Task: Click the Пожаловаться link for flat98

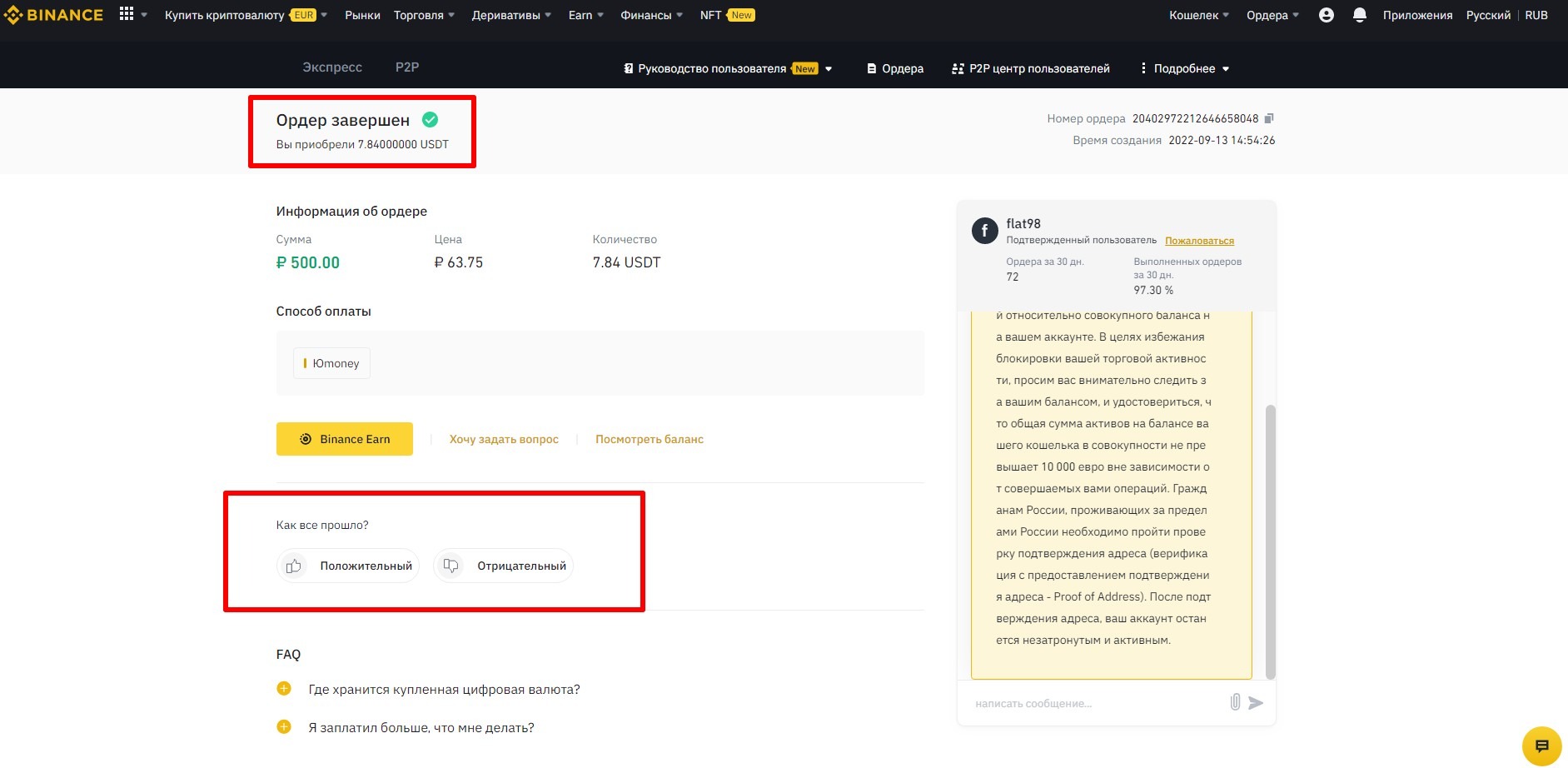Action: [x=1199, y=241]
